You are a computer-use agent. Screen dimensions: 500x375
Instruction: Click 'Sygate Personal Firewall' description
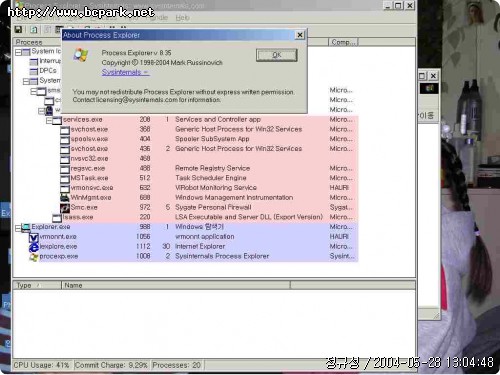(x=213, y=207)
